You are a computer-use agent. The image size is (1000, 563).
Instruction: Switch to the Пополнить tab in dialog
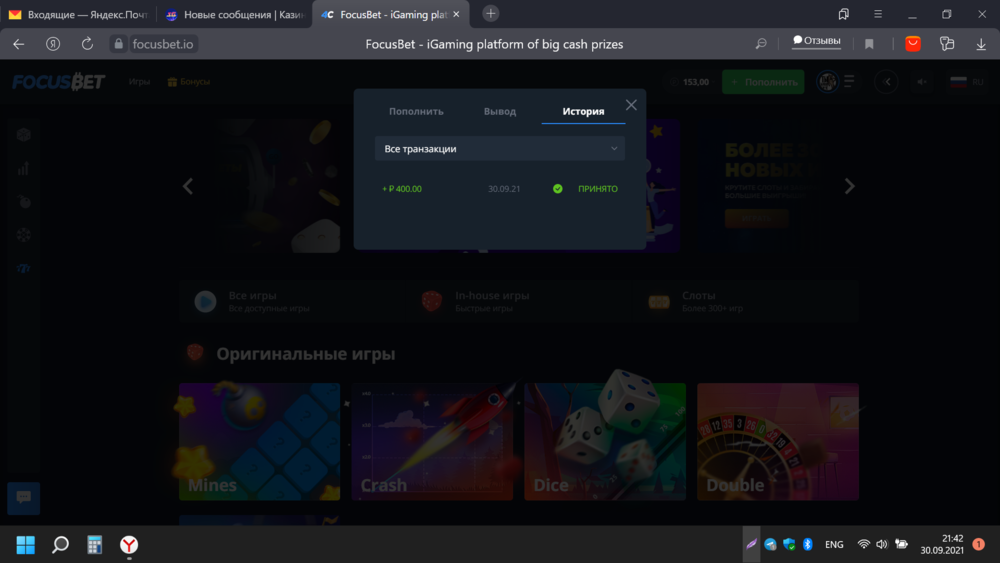click(416, 111)
